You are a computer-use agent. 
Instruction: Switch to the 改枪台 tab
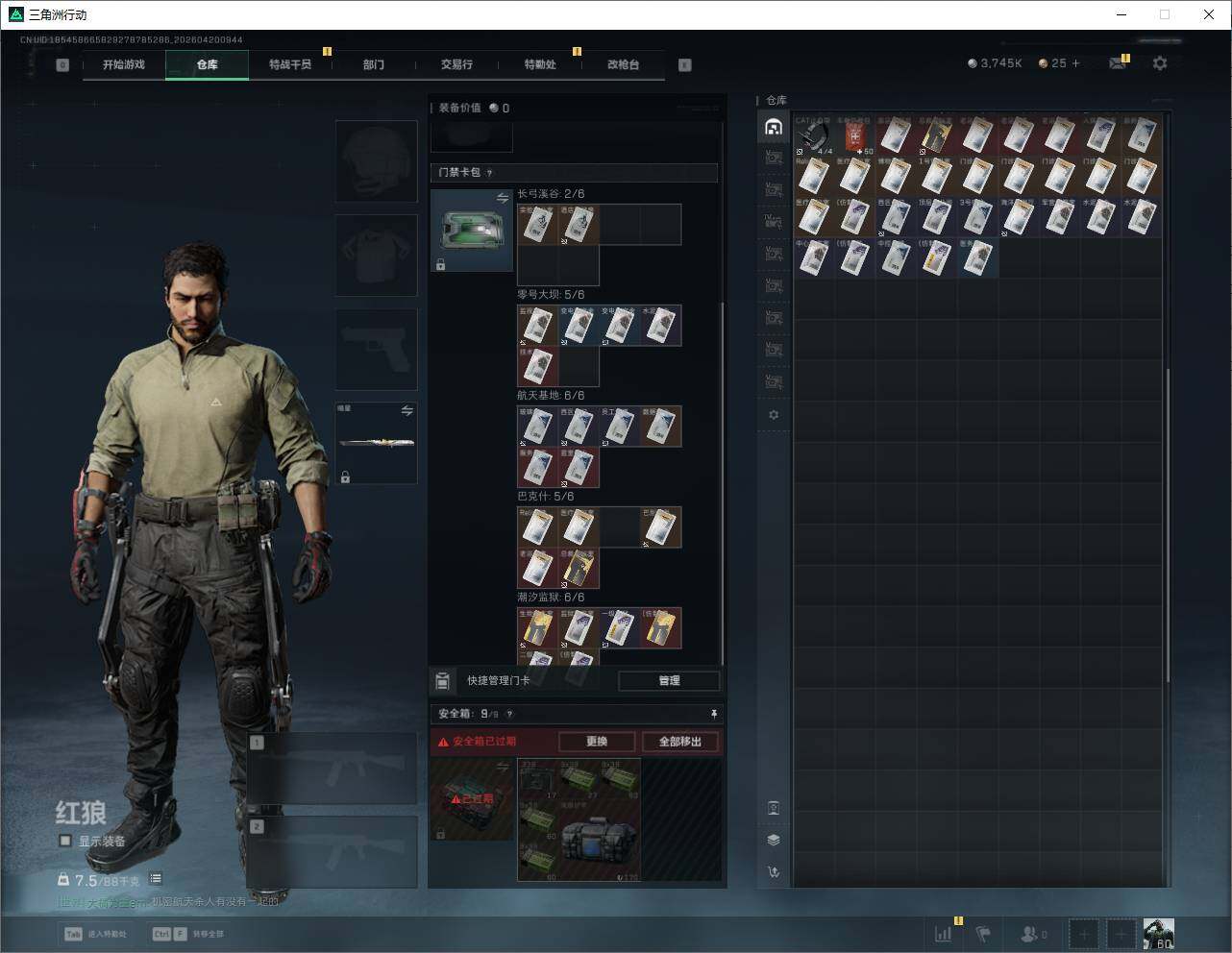[623, 64]
